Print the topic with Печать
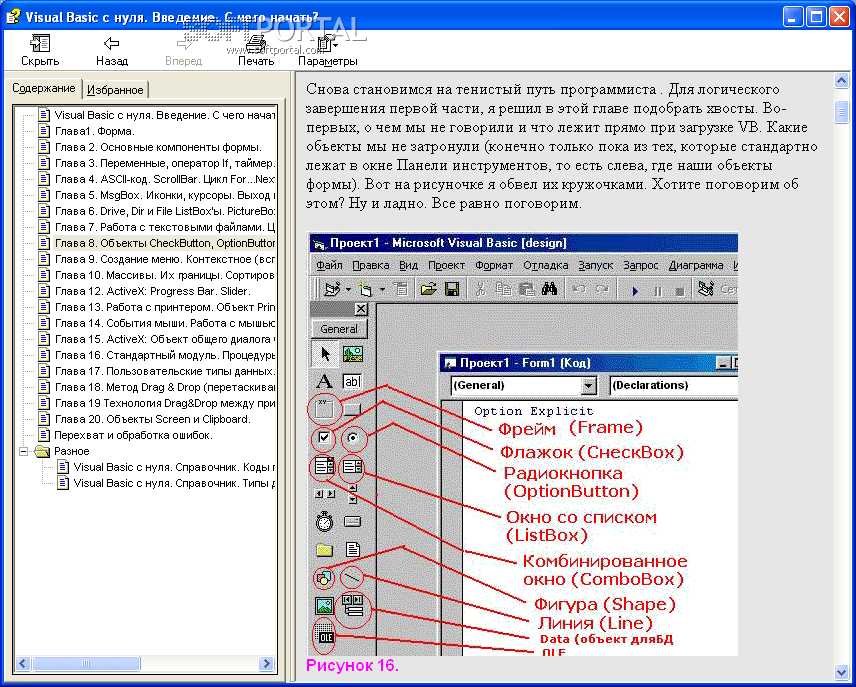 pos(255,50)
